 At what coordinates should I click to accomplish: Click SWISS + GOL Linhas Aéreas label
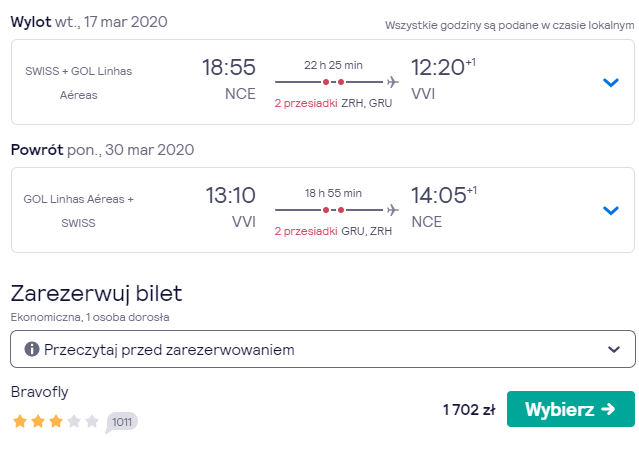[x=79, y=83]
